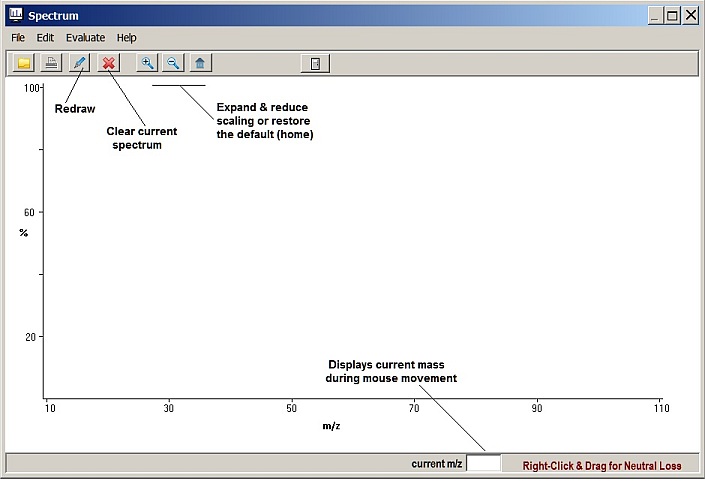
Task: Click the Neutral Loss hint in the status bar
Action: tap(602, 465)
